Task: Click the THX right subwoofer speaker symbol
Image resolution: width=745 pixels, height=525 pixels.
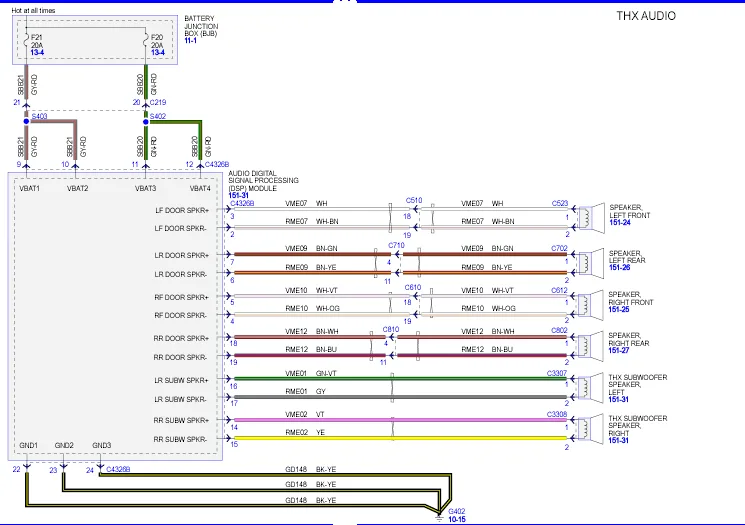Action: point(592,429)
